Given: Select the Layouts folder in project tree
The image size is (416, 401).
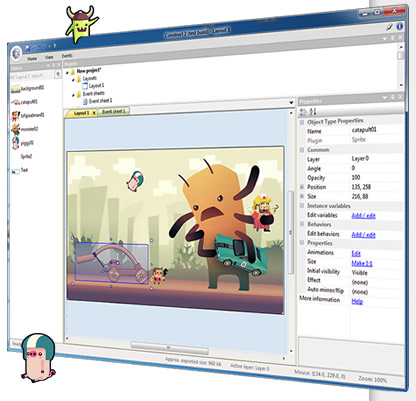Looking at the screenshot, I should pos(86,79).
